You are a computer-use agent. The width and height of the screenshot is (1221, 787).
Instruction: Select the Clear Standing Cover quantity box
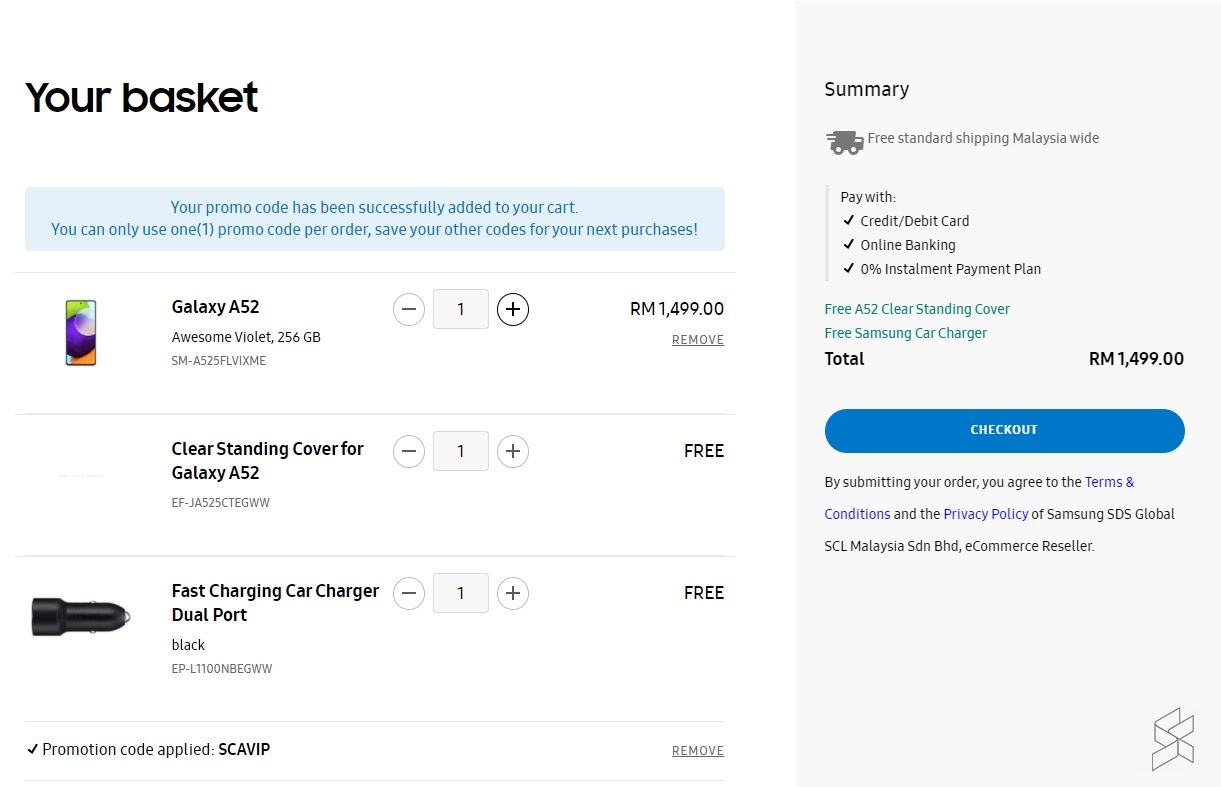coord(460,451)
